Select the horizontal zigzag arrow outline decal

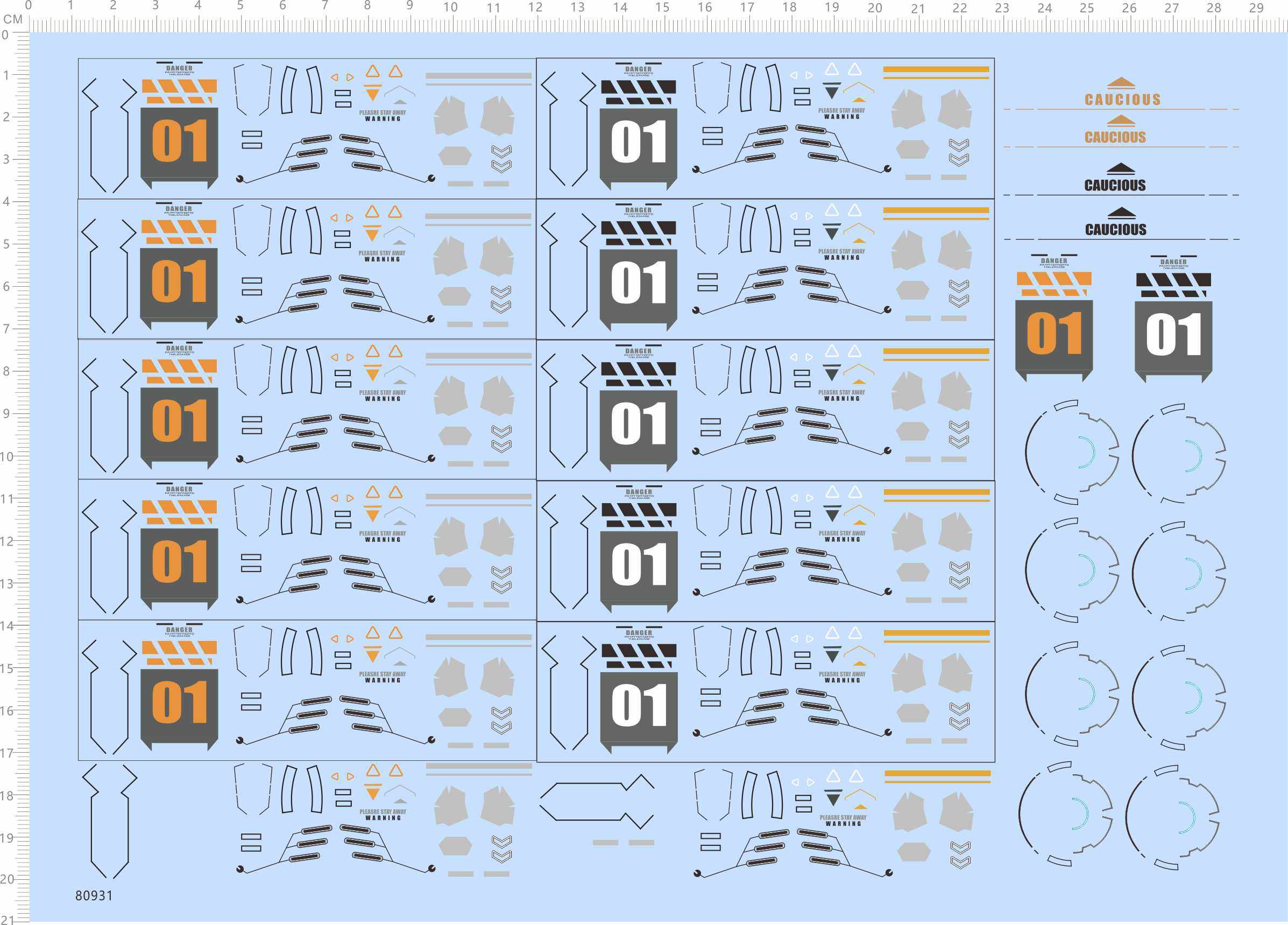click(x=596, y=801)
